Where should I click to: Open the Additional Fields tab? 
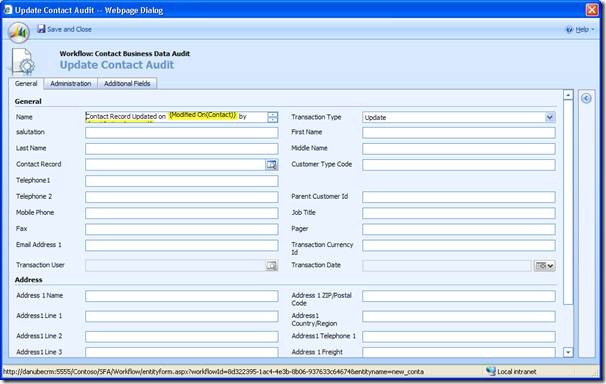point(127,83)
